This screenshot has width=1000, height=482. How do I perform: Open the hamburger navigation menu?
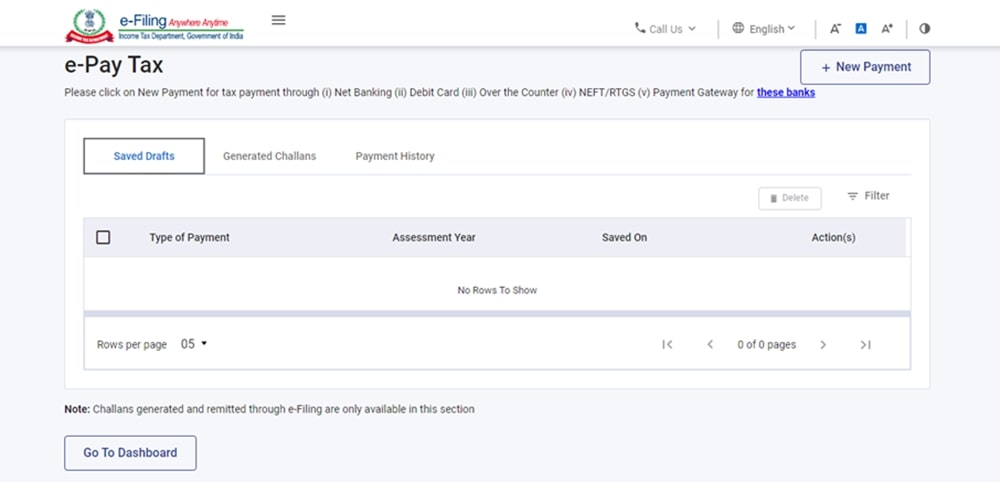pyautogui.click(x=279, y=20)
